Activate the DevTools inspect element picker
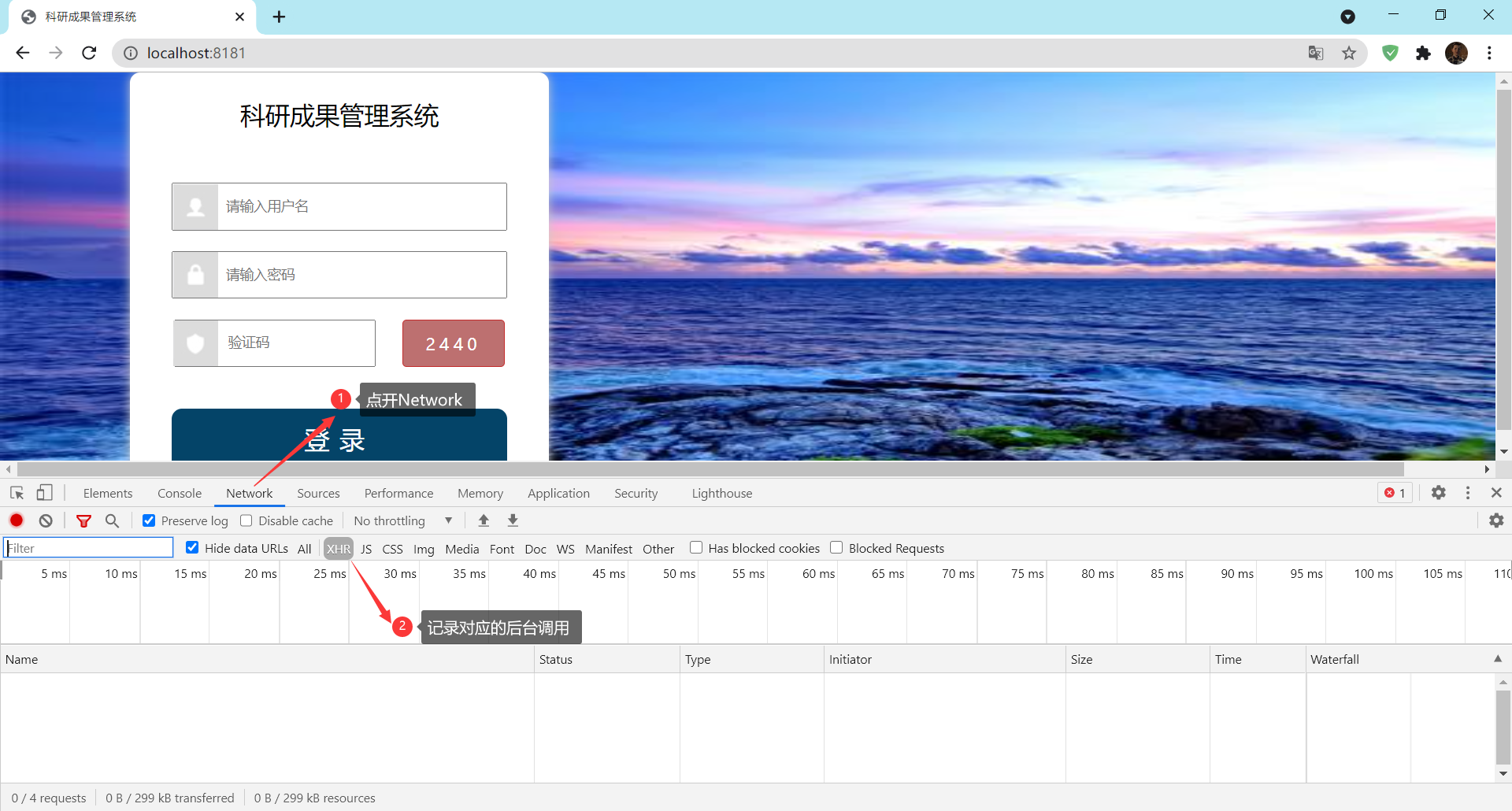 [17, 493]
